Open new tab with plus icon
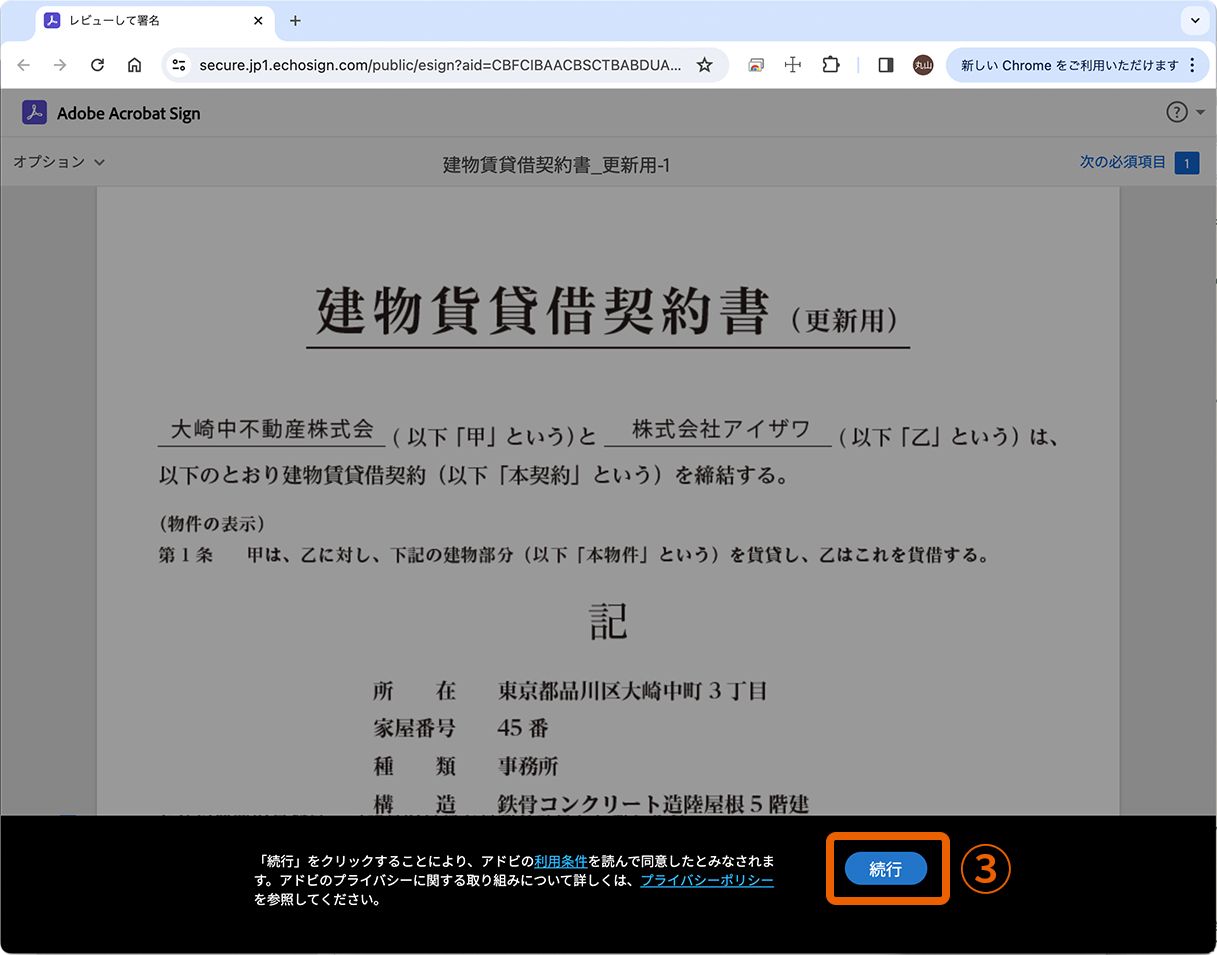This screenshot has height=955, width=1217. pos(295,20)
